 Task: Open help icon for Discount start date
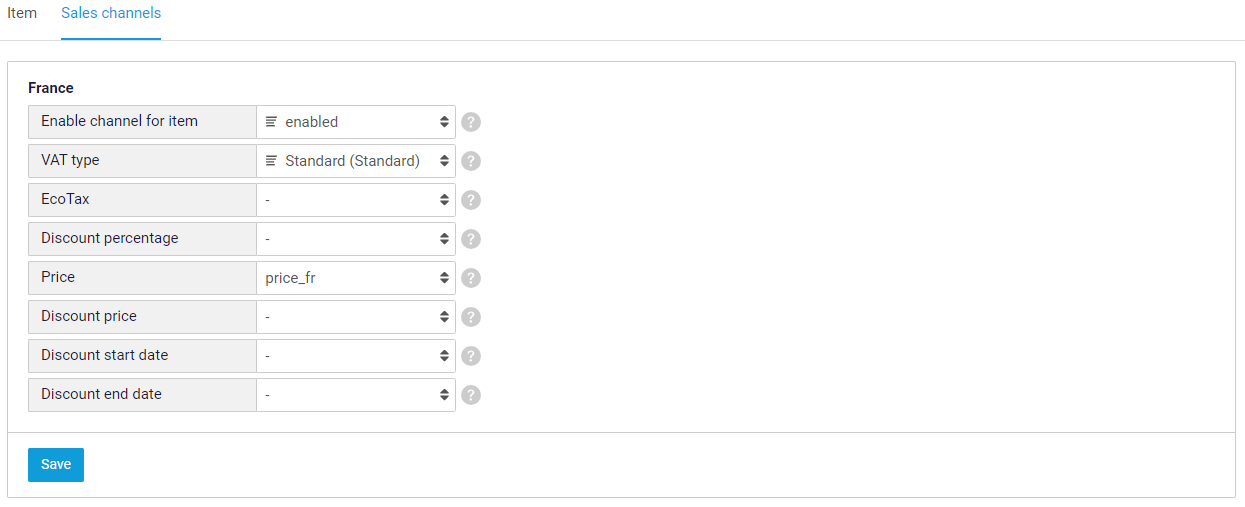[471, 356]
